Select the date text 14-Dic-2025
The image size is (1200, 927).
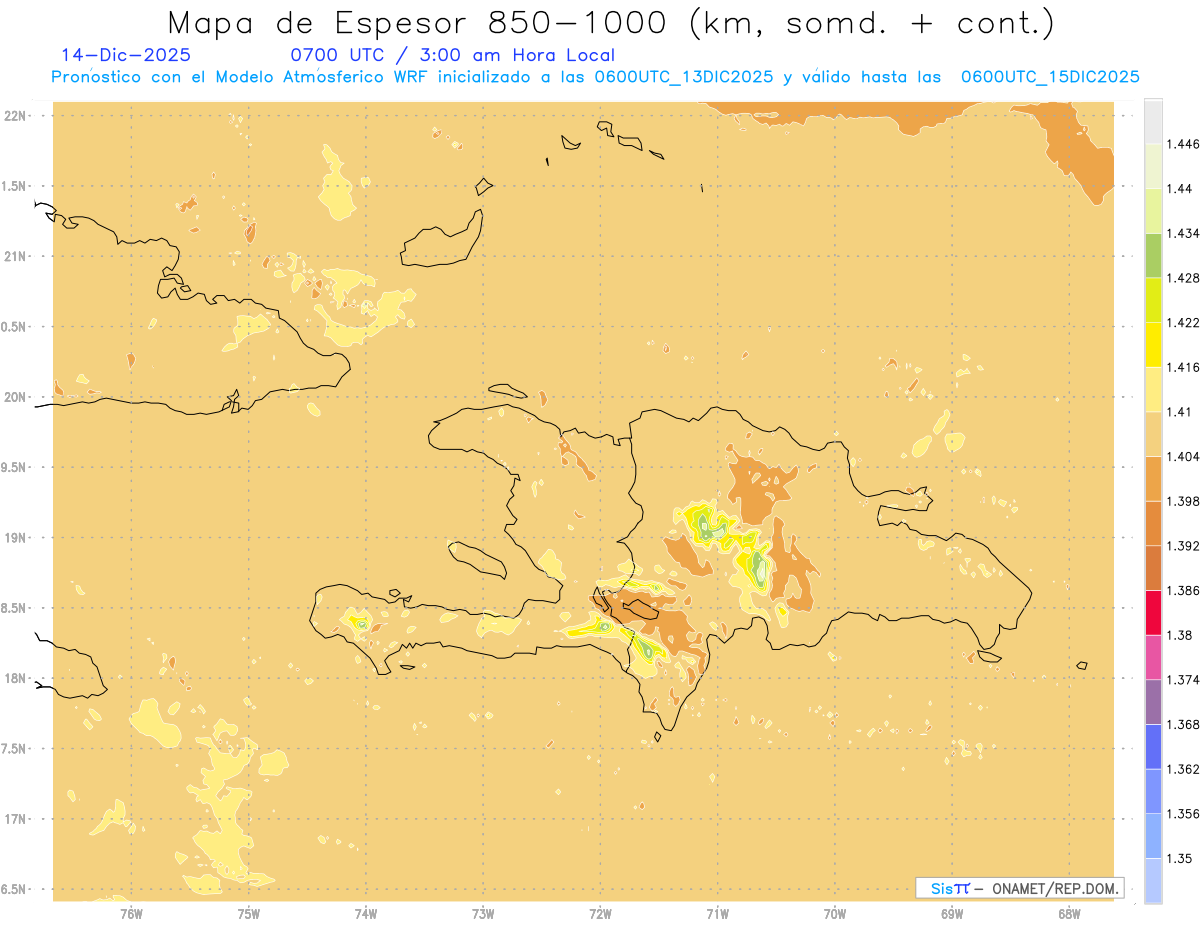(125, 55)
